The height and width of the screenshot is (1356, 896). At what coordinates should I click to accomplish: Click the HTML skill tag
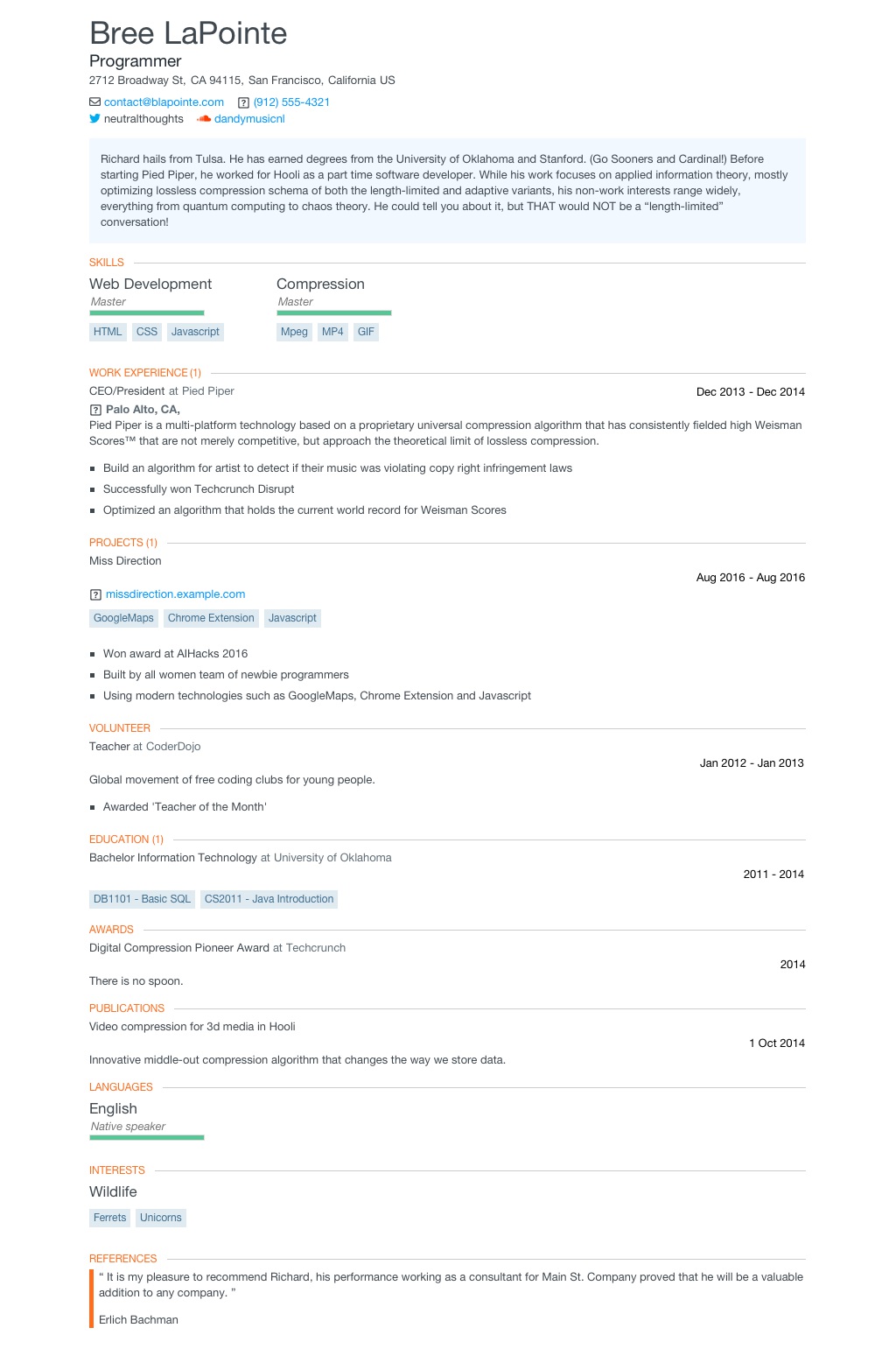click(x=108, y=332)
